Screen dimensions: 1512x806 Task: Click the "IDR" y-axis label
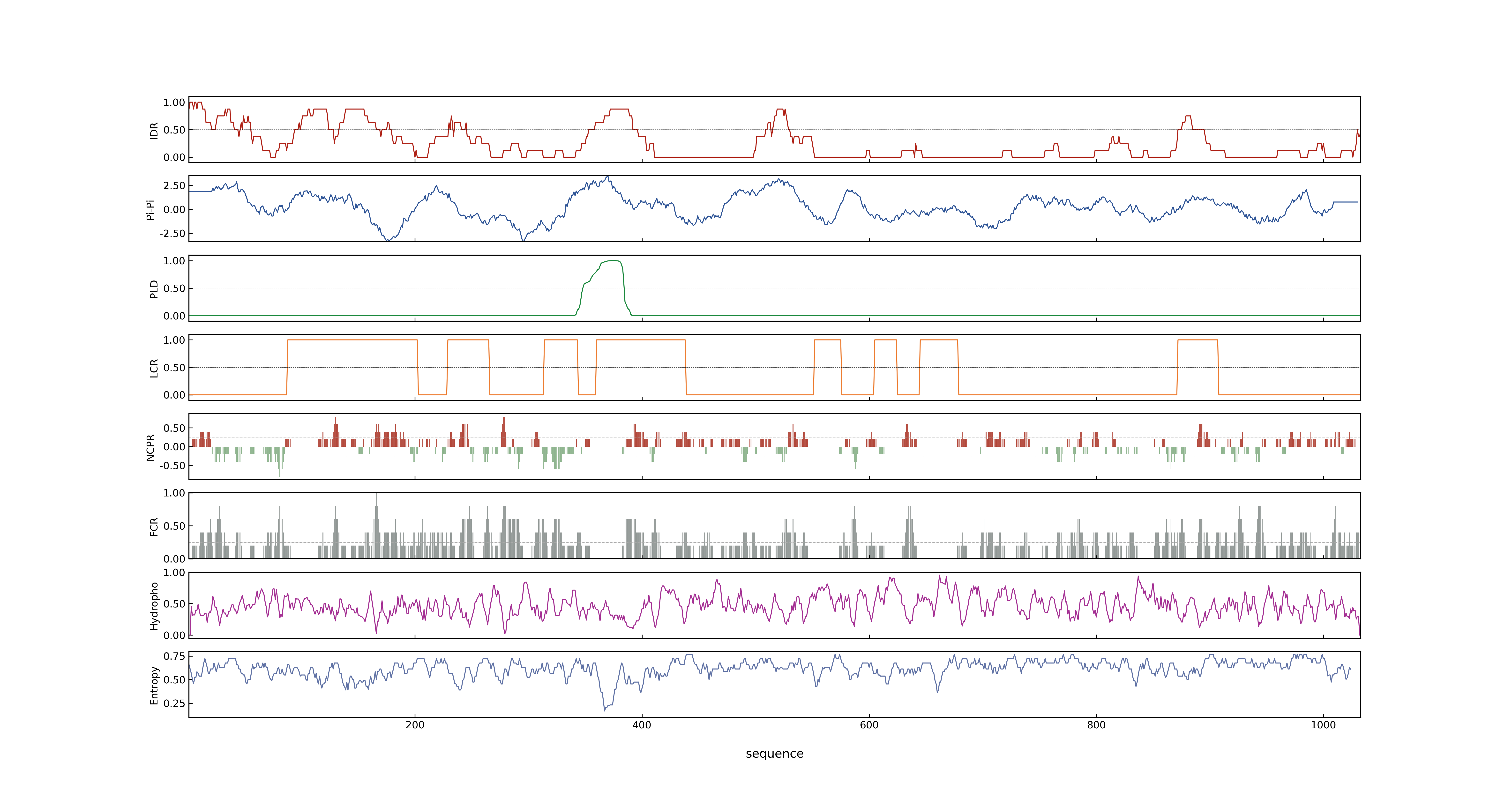coord(154,130)
